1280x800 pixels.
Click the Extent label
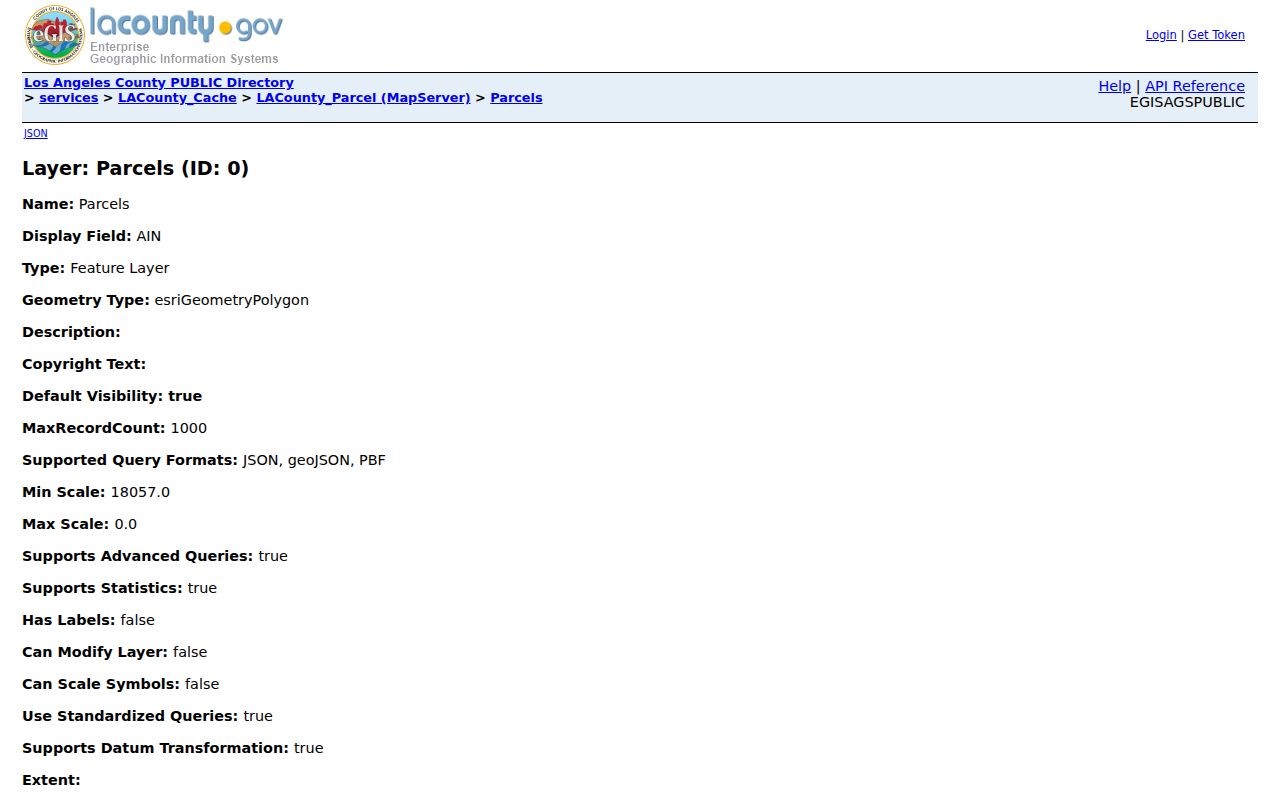pos(51,780)
